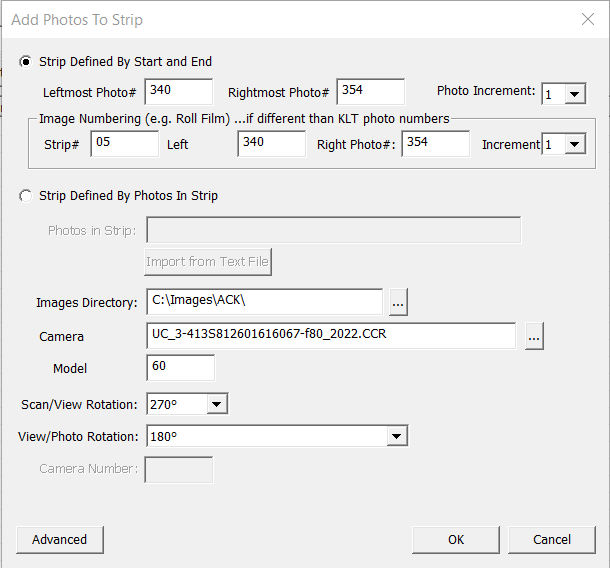Confirm with the OK button
Screen dimensions: 610x568
pos(456,540)
